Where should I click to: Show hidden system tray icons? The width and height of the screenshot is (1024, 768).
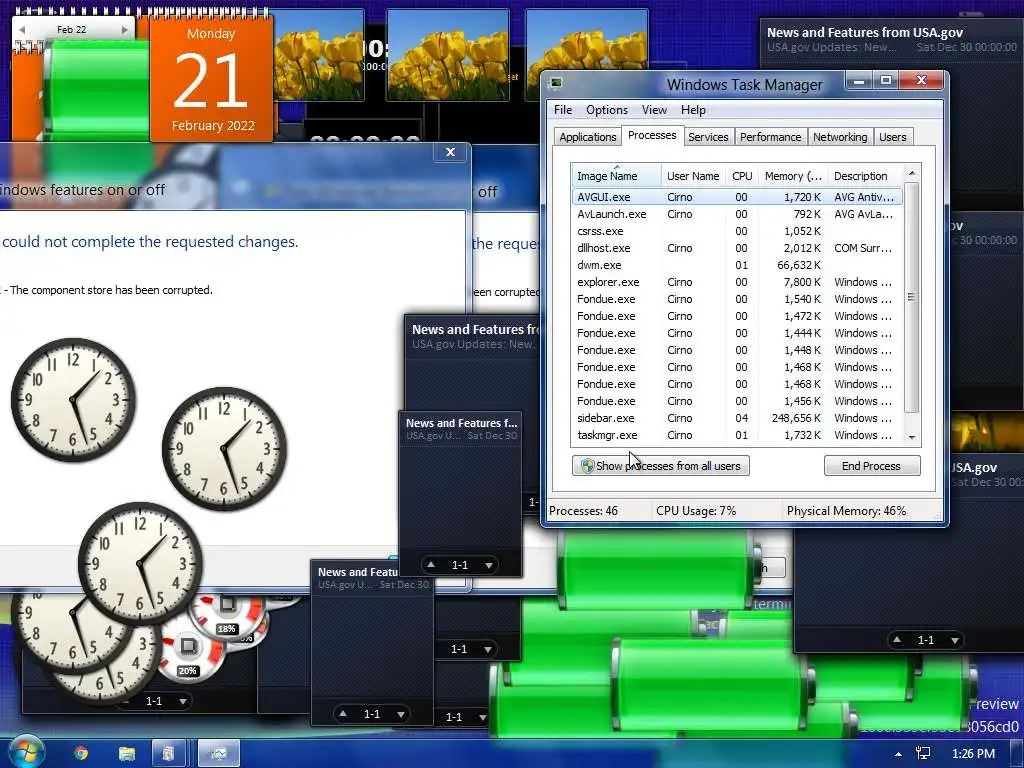(x=899, y=754)
